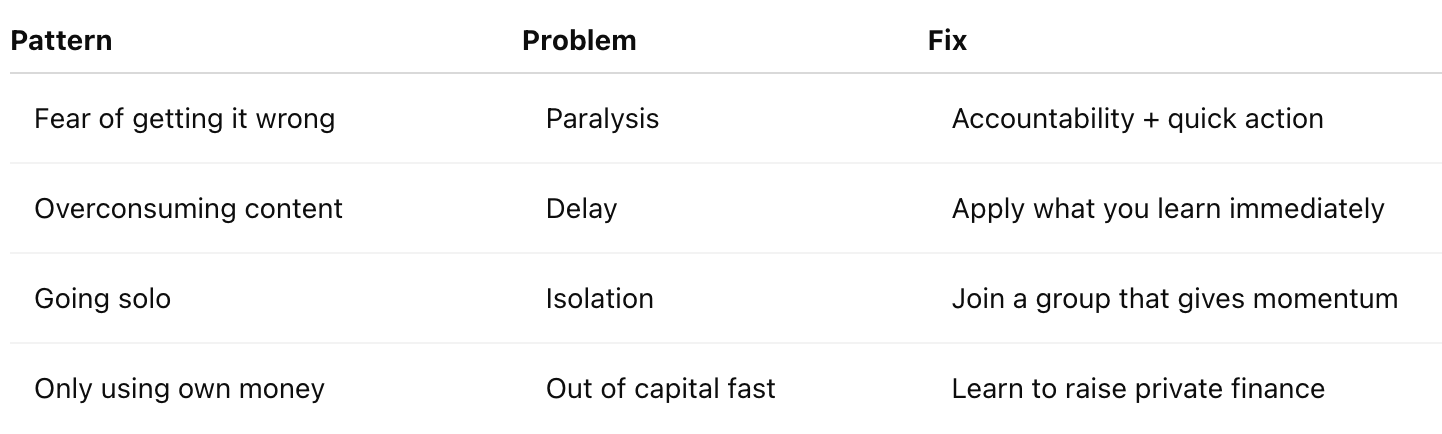Click 'Join a group that gives momentum'
This screenshot has width=1442, height=434.
coord(1174,299)
